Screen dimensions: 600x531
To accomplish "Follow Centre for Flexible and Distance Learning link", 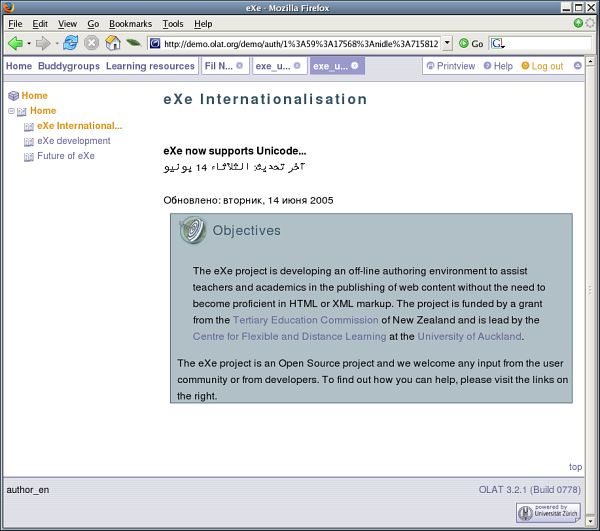I will click(289, 336).
